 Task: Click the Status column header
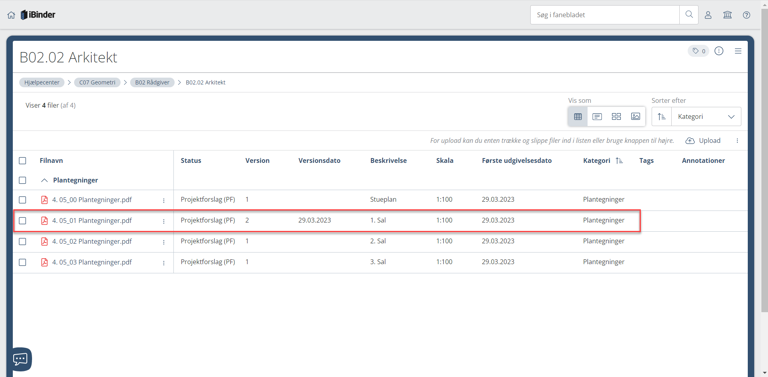click(x=191, y=161)
